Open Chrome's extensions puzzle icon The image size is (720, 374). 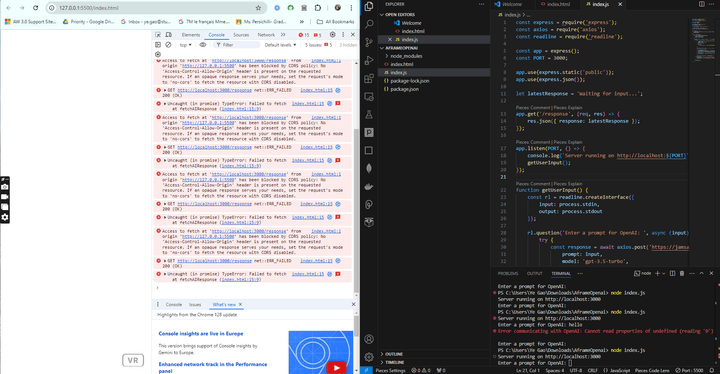pos(318,8)
